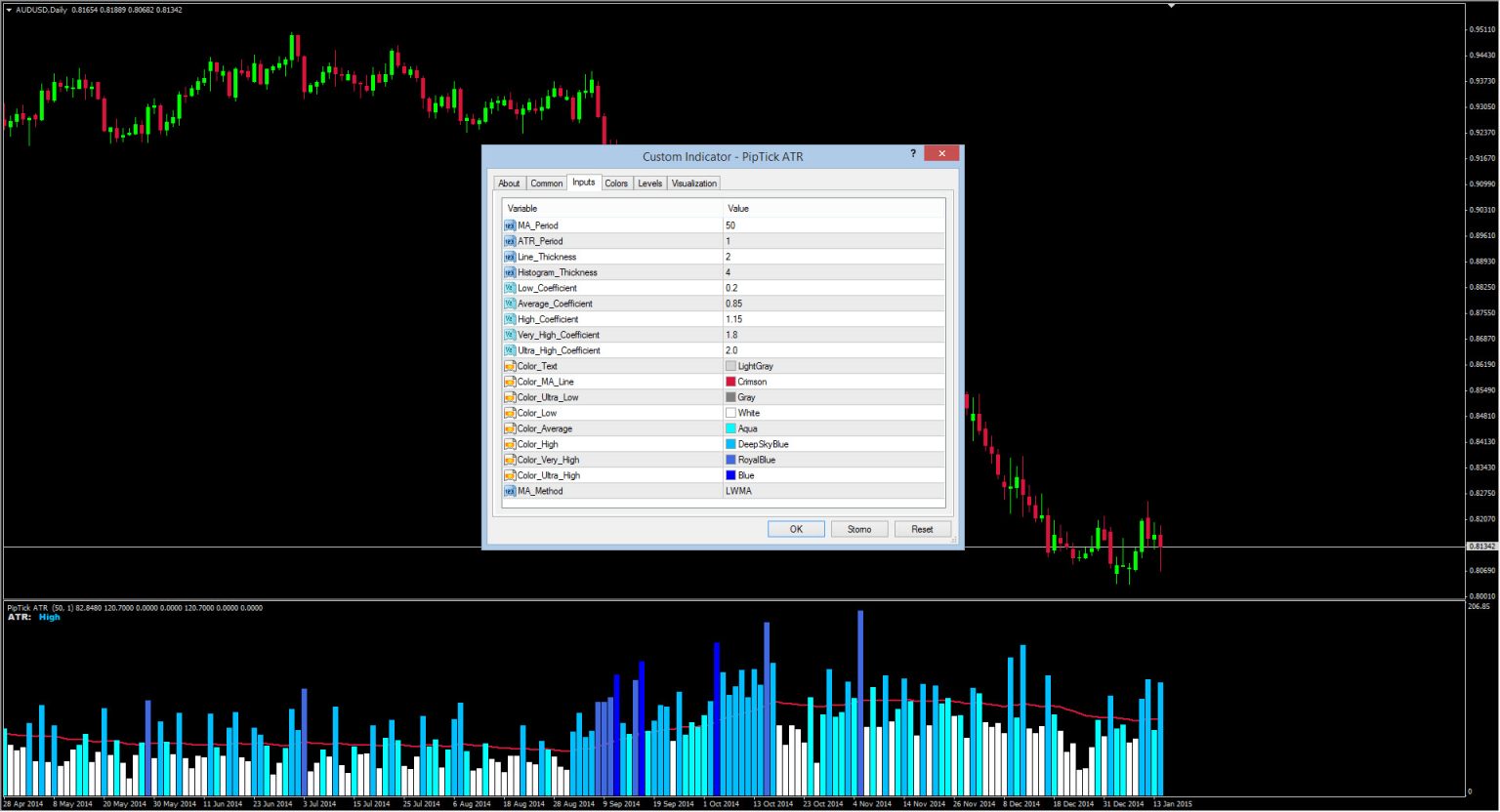Click the help question mark on the dialog

[x=912, y=154]
